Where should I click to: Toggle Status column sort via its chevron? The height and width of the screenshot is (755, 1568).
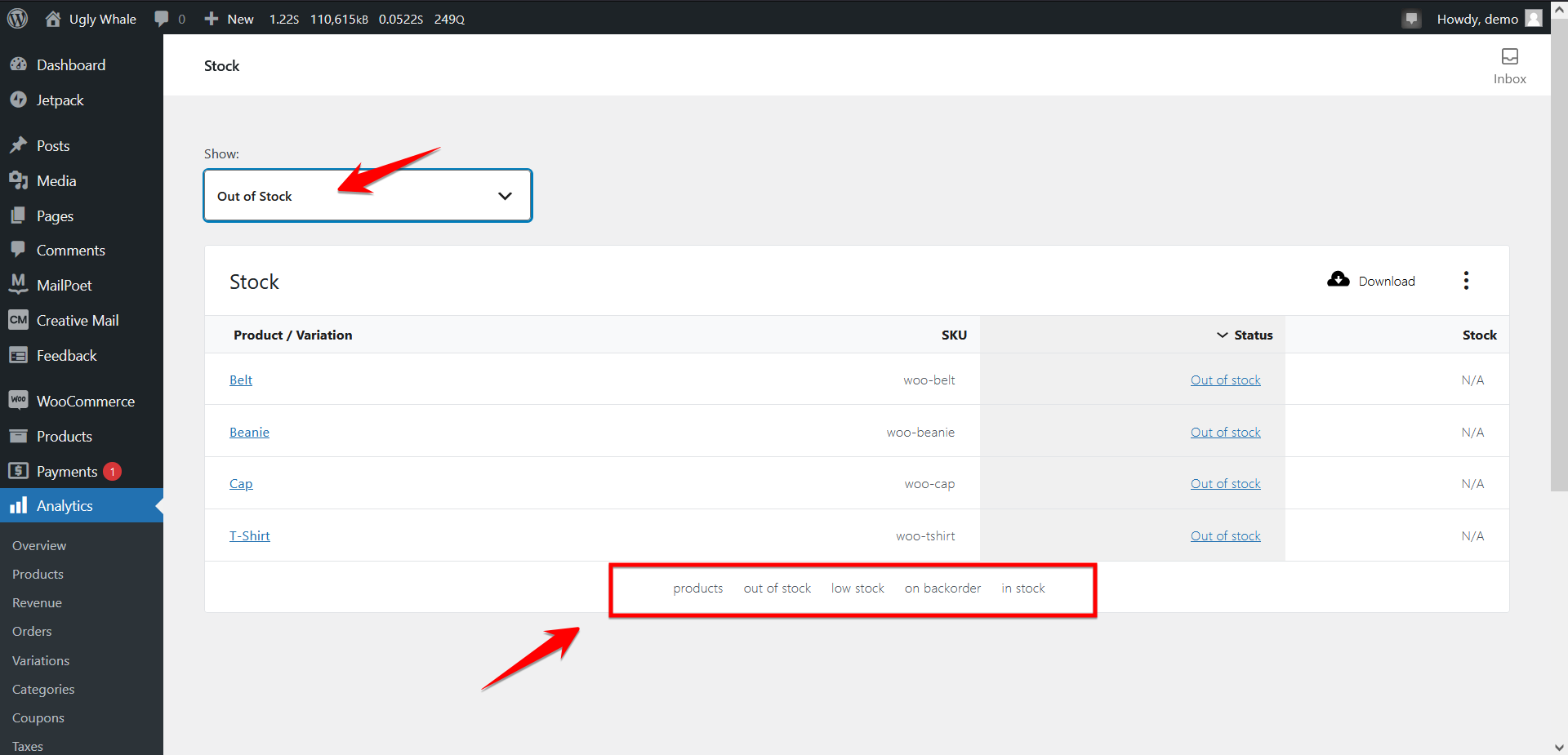pos(1222,335)
